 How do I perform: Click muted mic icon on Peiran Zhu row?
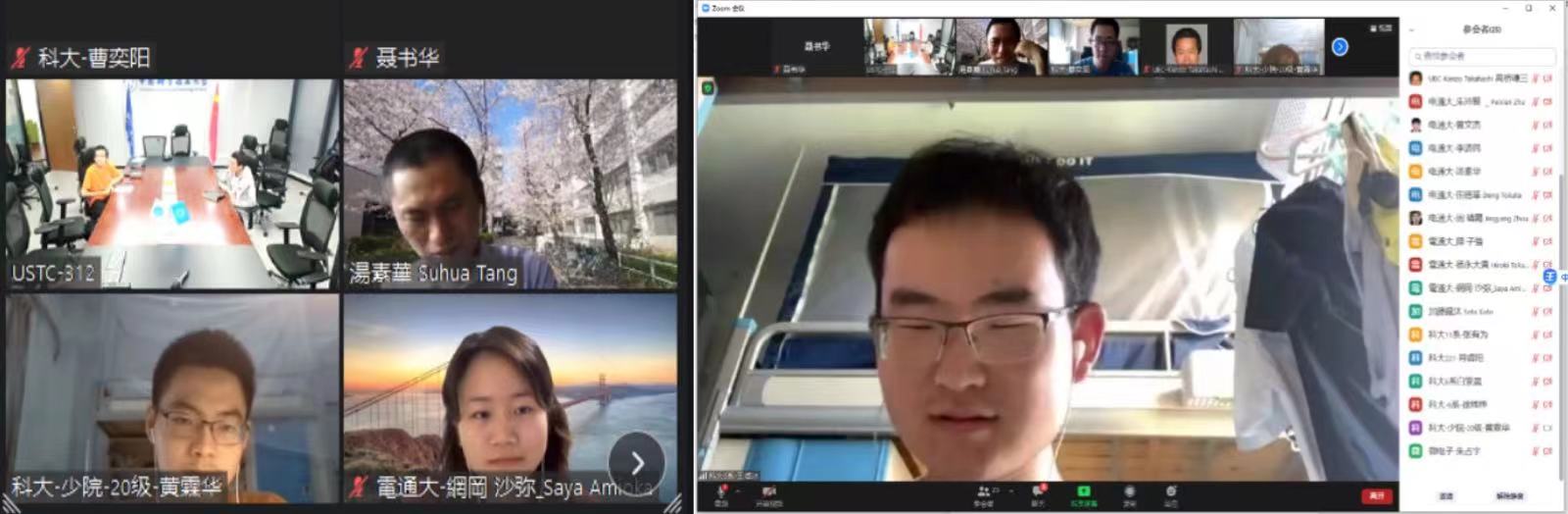[x=1536, y=102]
